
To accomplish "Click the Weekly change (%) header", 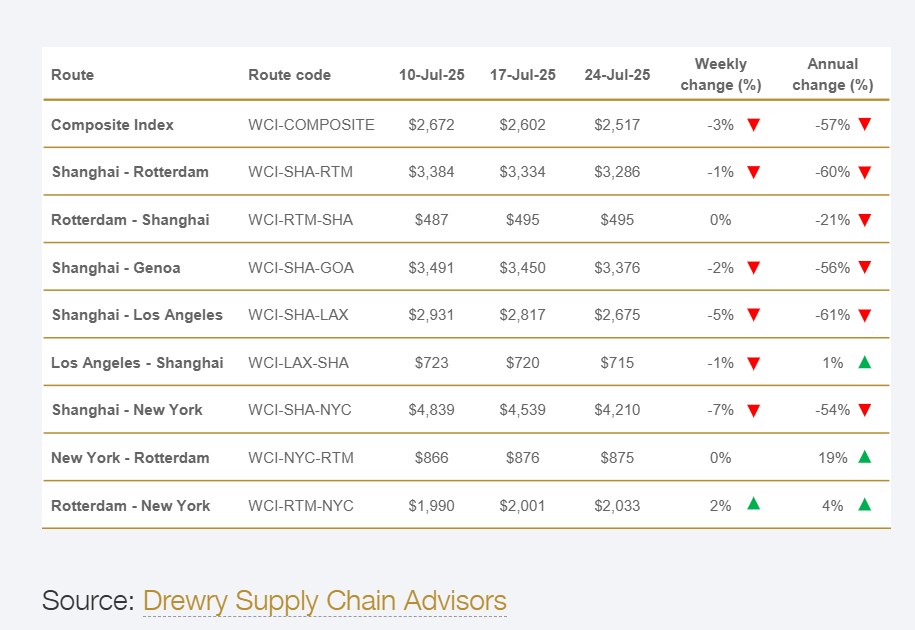I will (x=721, y=75).
